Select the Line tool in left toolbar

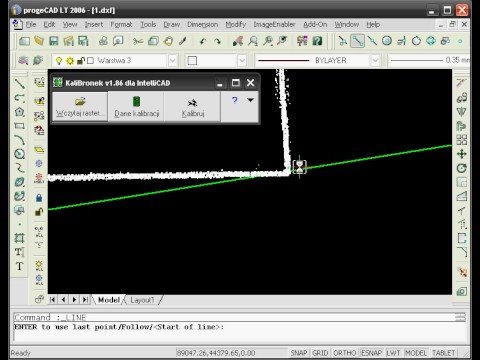click(x=20, y=83)
